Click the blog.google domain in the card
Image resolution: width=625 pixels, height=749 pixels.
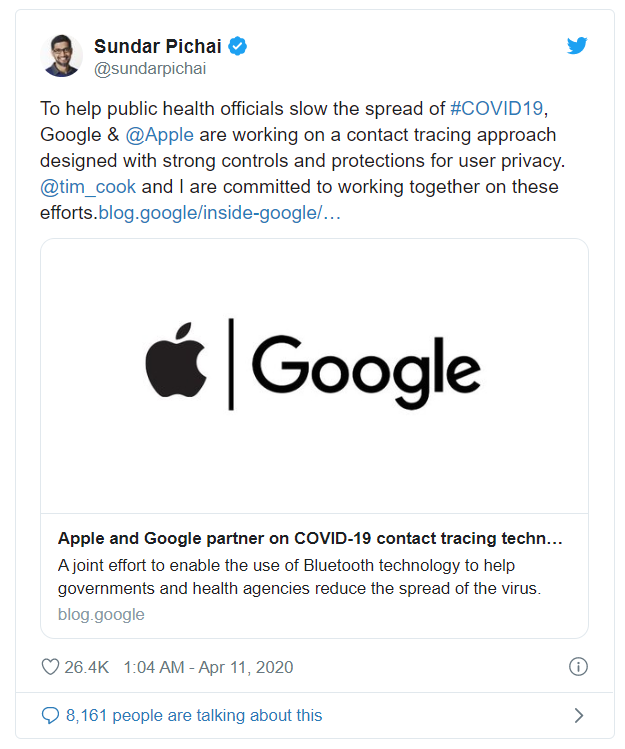pos(101,614)
